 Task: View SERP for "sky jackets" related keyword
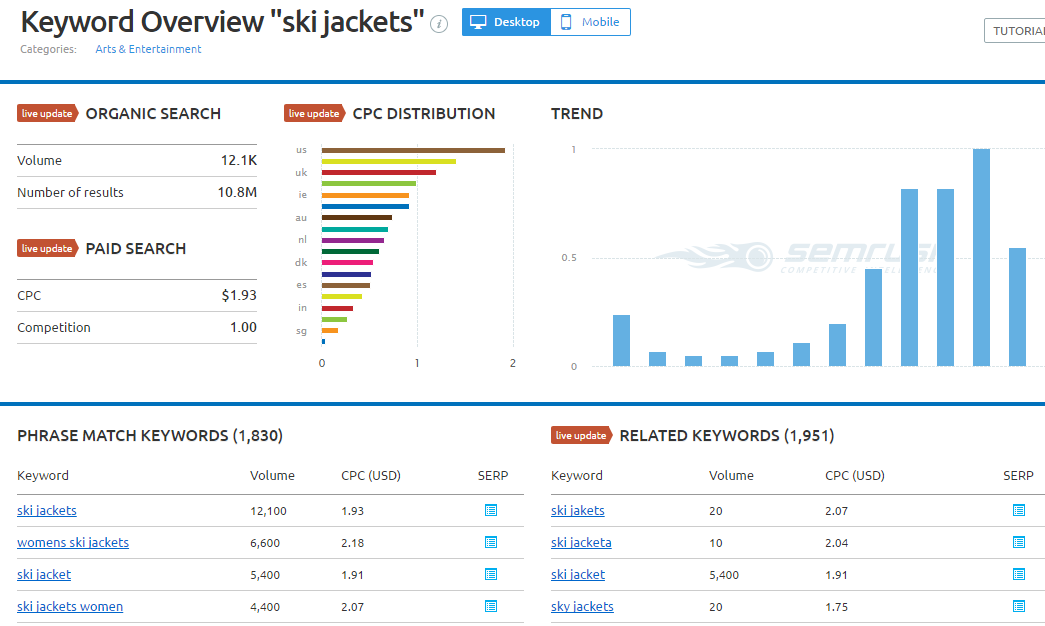[x=1021, y=606]
